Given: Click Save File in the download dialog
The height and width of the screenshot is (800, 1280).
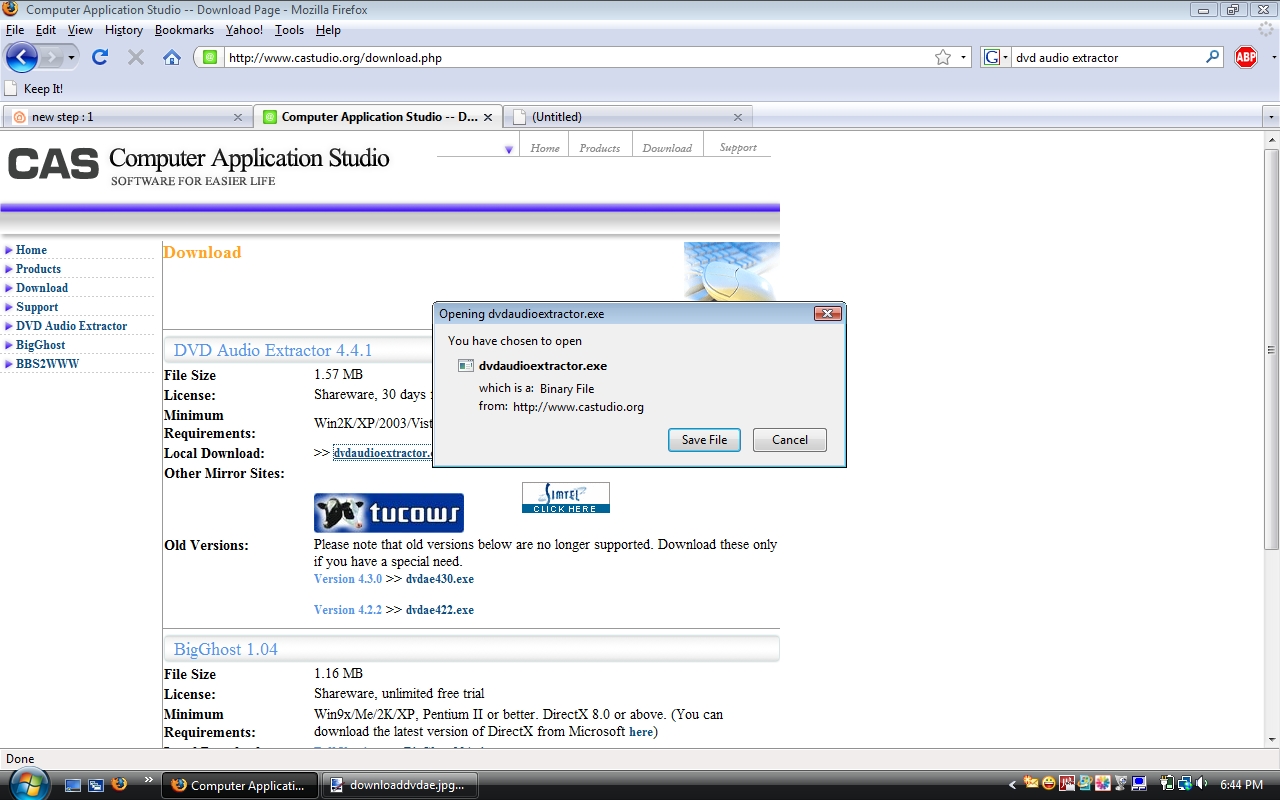Looking at the screenshot, I should 704,440.
